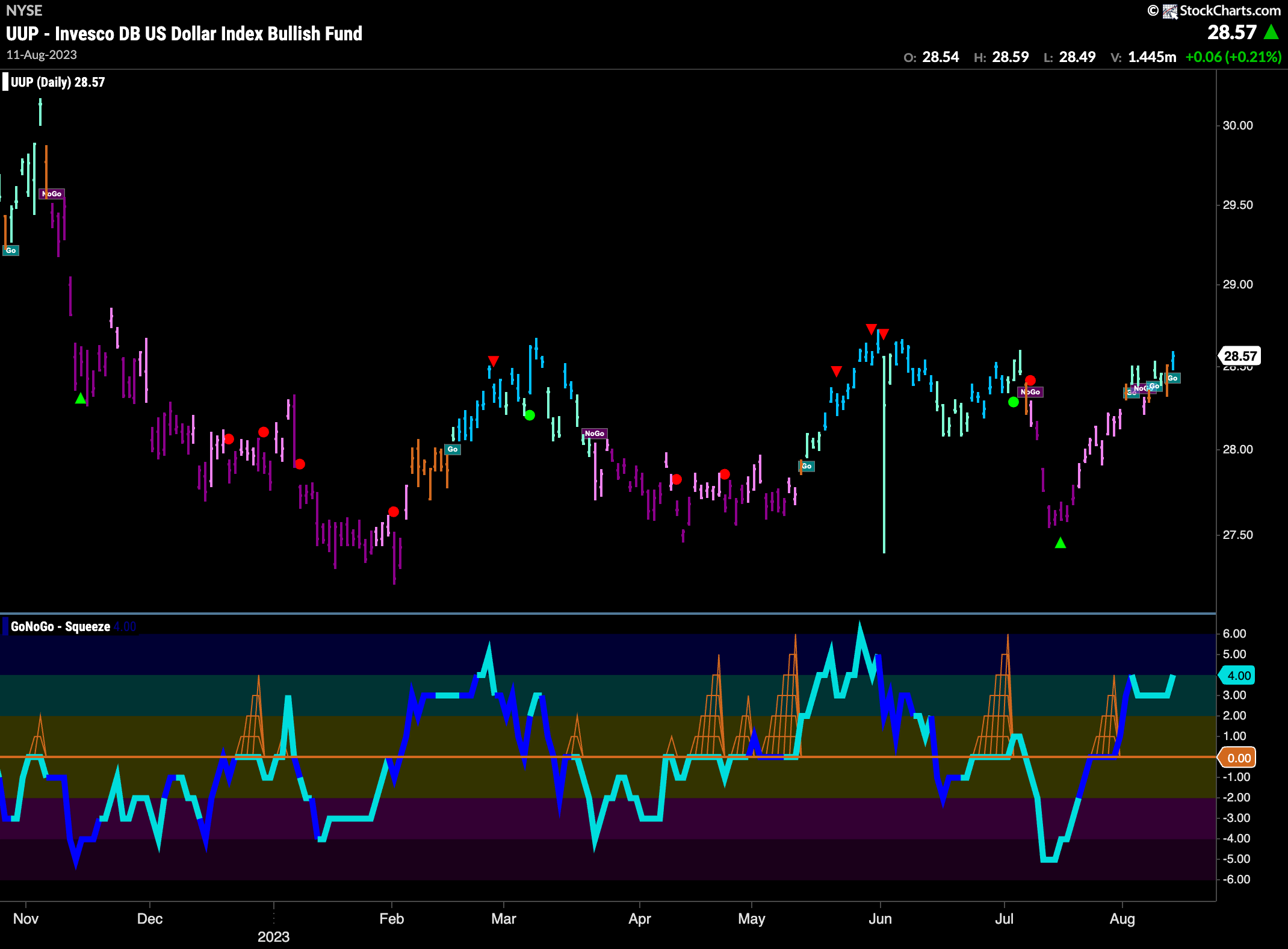1288x949 pixels.
Task: Click the open value 28.54
Action: pos(941,57)
